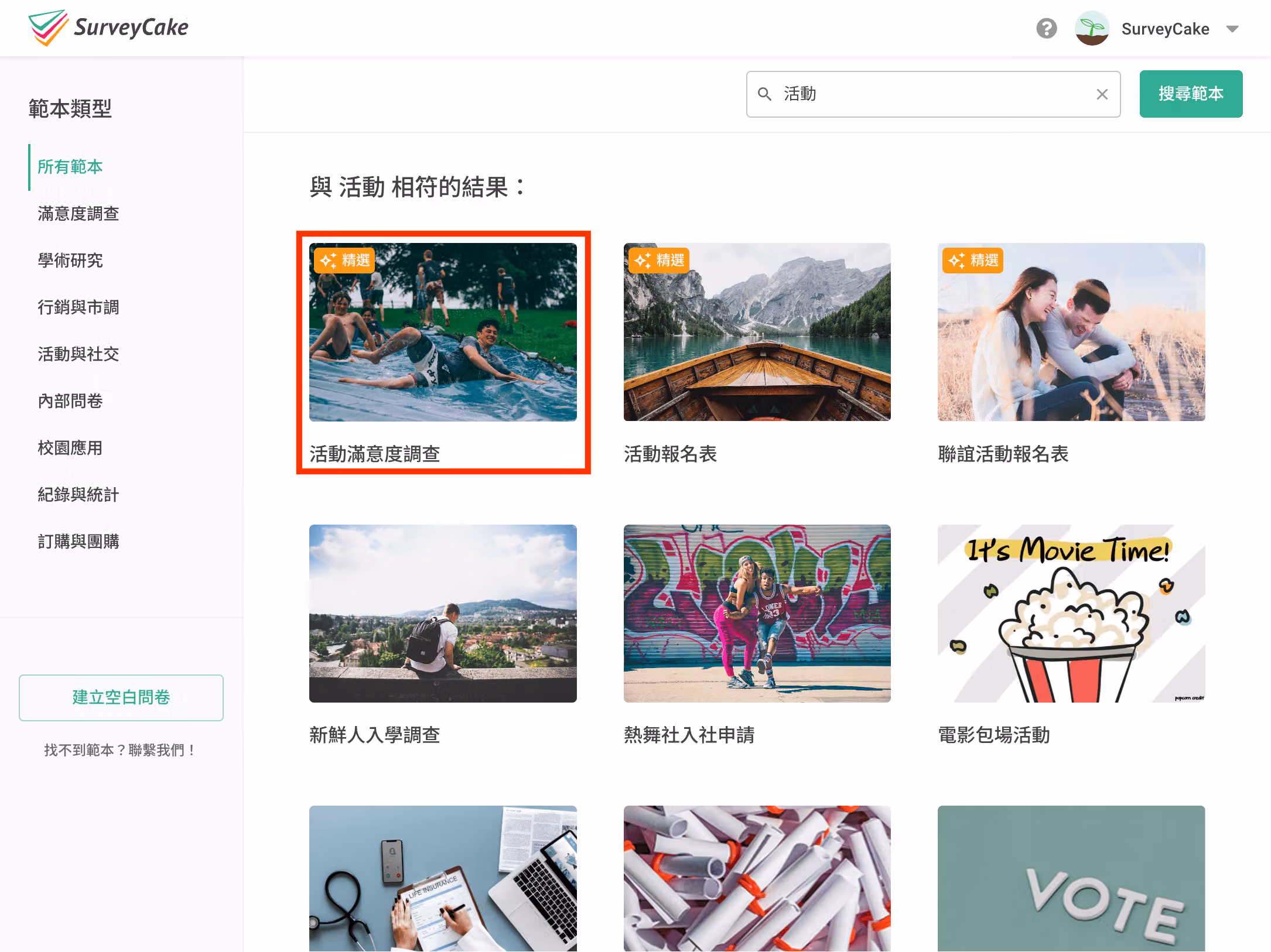The width and height of the screenshot is (1271, 952).
Task: Open 新鮮人入學調查 thumbnail
Action: coord(443,614)
